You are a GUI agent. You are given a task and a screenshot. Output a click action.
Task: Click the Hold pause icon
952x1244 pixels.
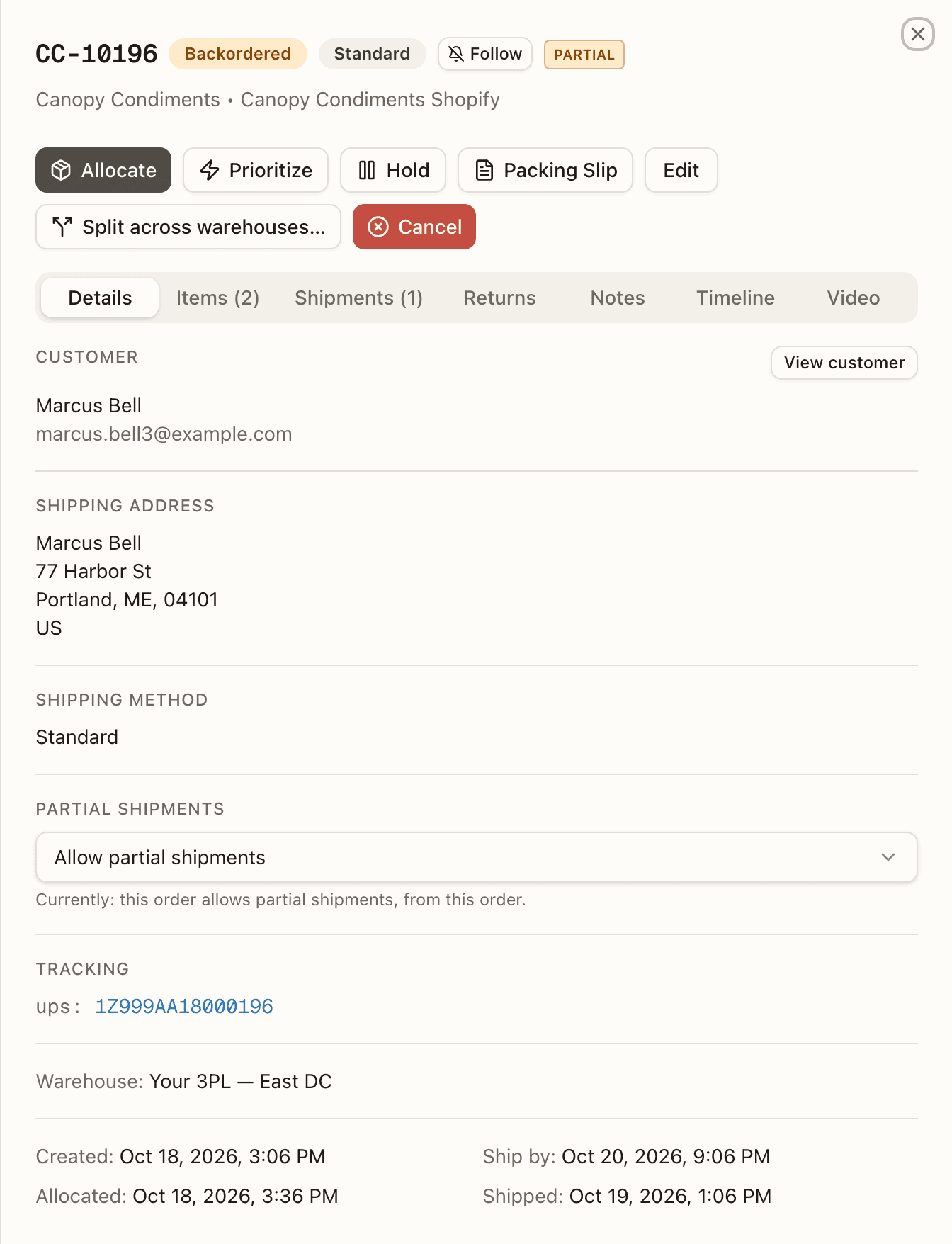click(367, 170)
